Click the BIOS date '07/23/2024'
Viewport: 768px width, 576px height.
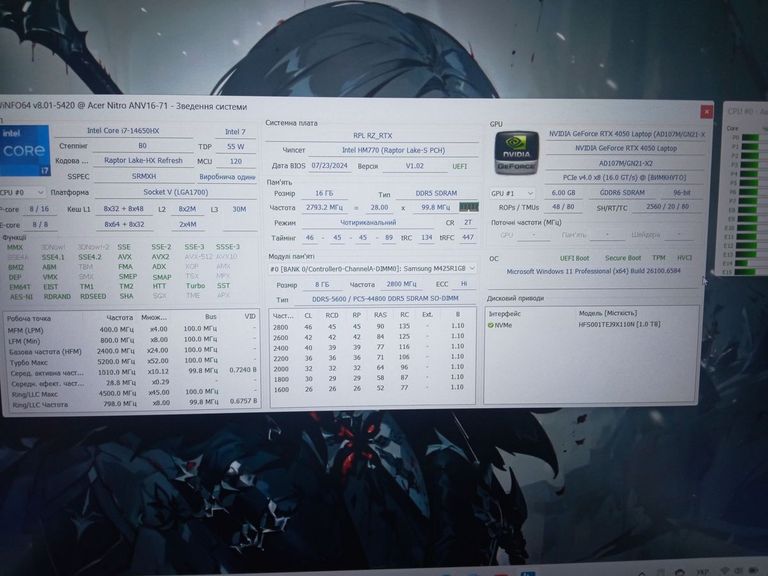tap(329, 166)
